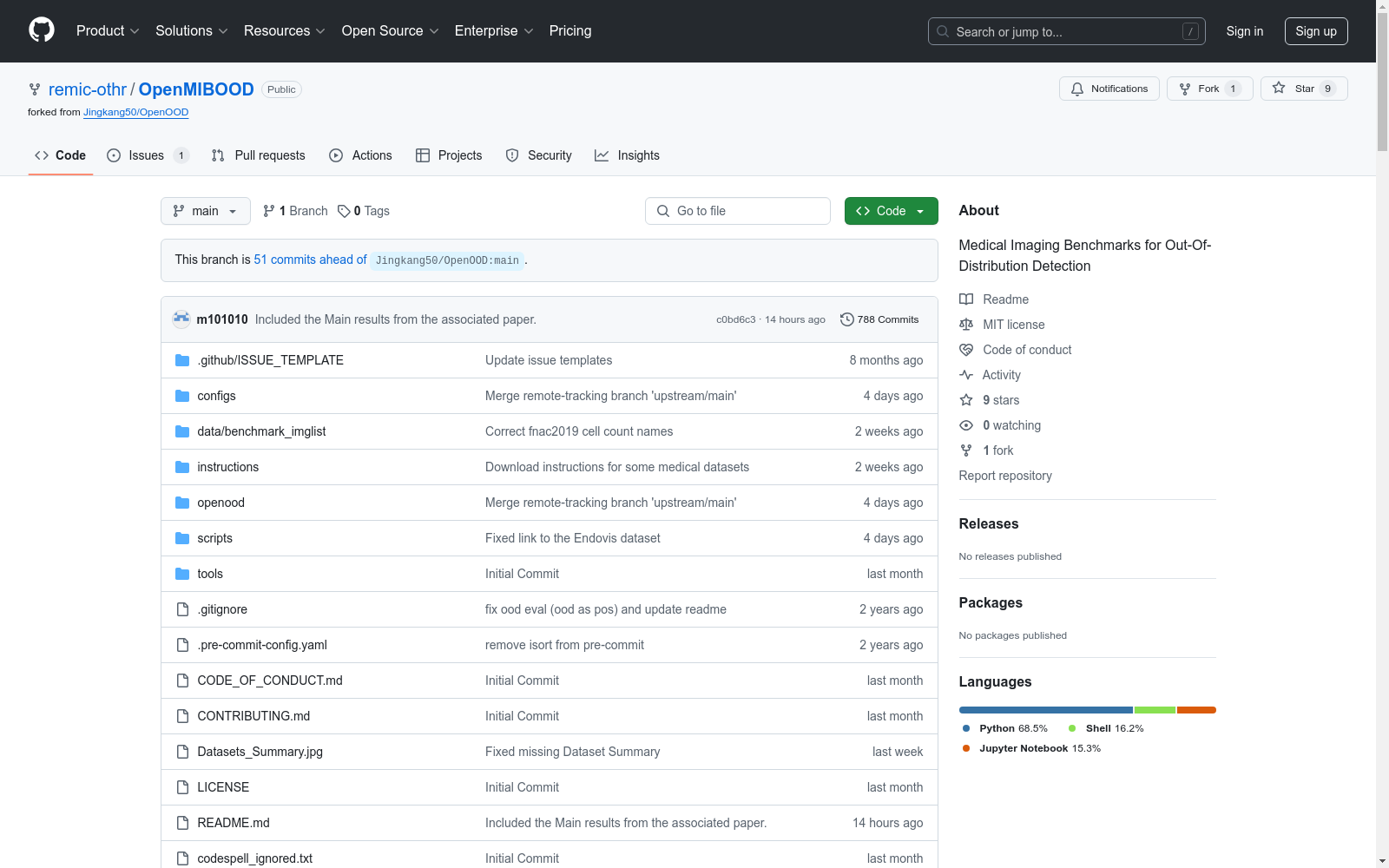
Task: Click the remic-othr owner link
Action: pyautogui.click(x=88, y=89)
